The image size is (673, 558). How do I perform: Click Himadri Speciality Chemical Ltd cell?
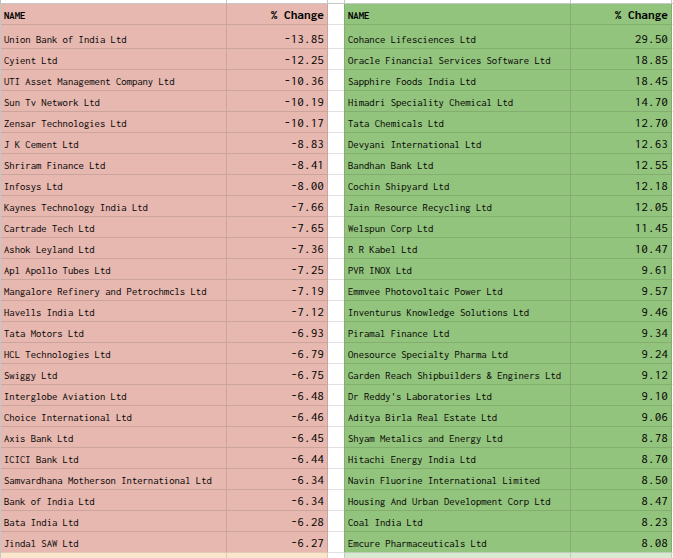tap(457, 103)
